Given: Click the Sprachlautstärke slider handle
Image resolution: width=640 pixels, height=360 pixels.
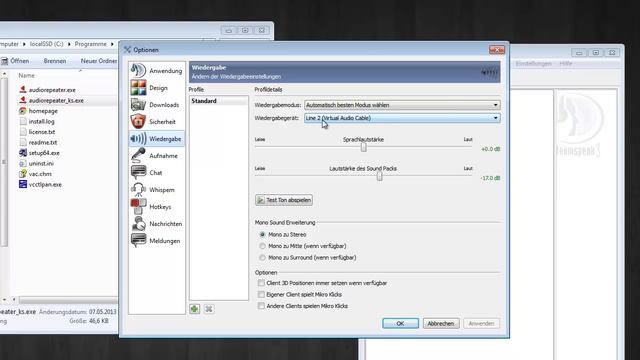Looking at the screenshot, I should pos(363,147).
